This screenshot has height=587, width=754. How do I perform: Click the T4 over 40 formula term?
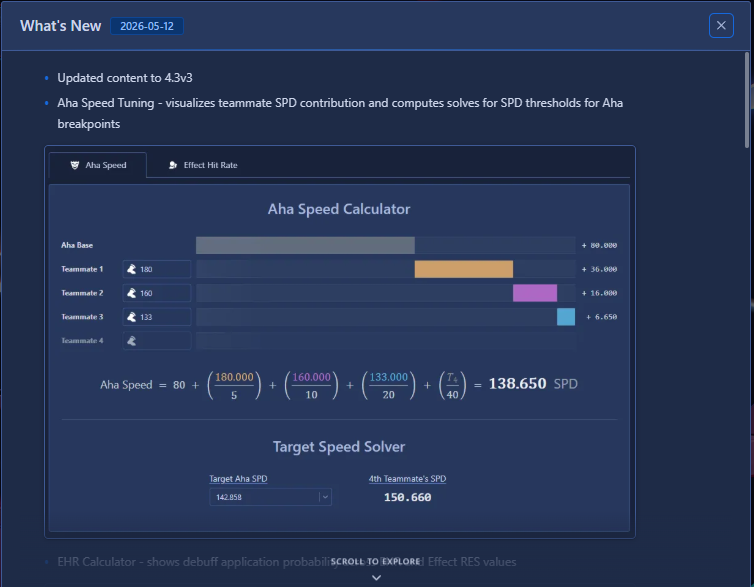(x=452, y=386)
